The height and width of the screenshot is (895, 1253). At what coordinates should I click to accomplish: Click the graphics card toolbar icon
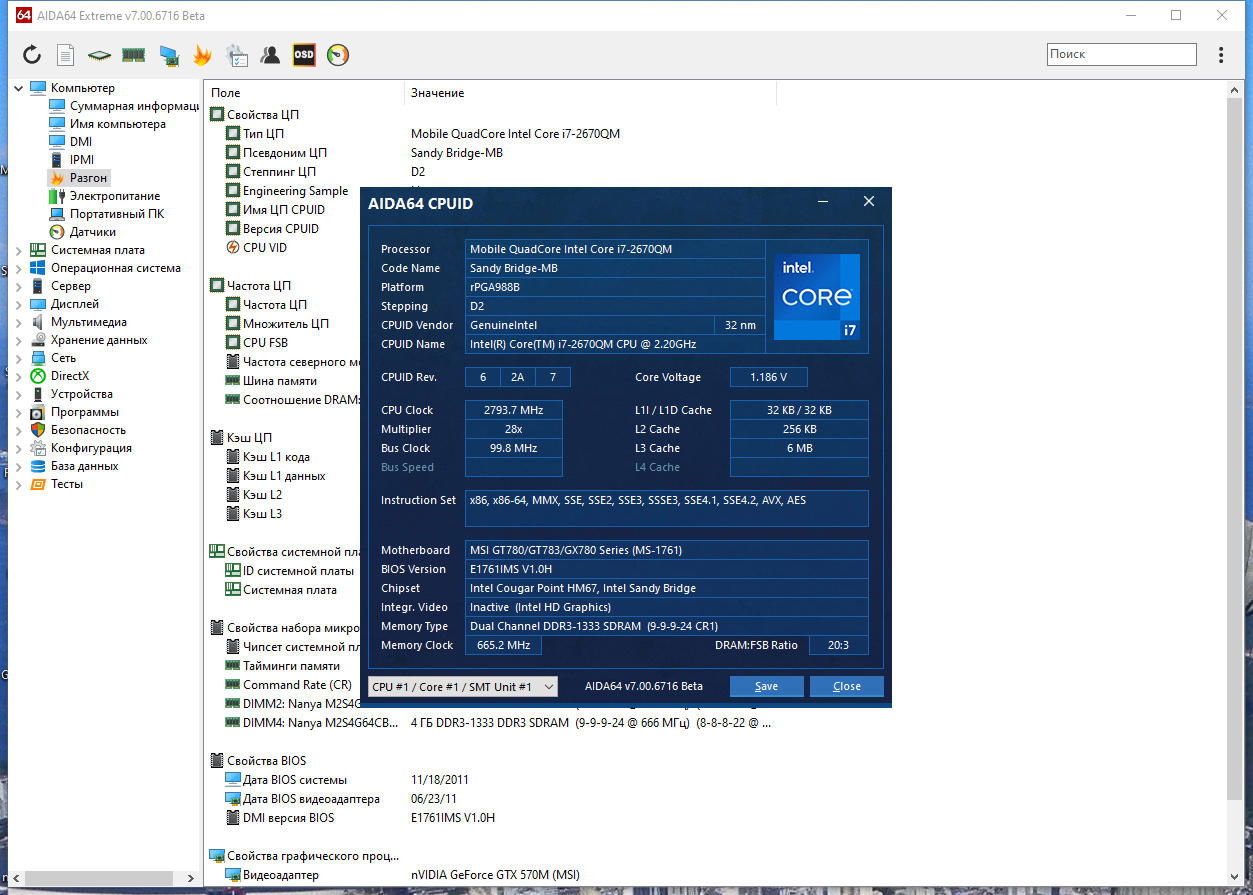click(170, 54)
